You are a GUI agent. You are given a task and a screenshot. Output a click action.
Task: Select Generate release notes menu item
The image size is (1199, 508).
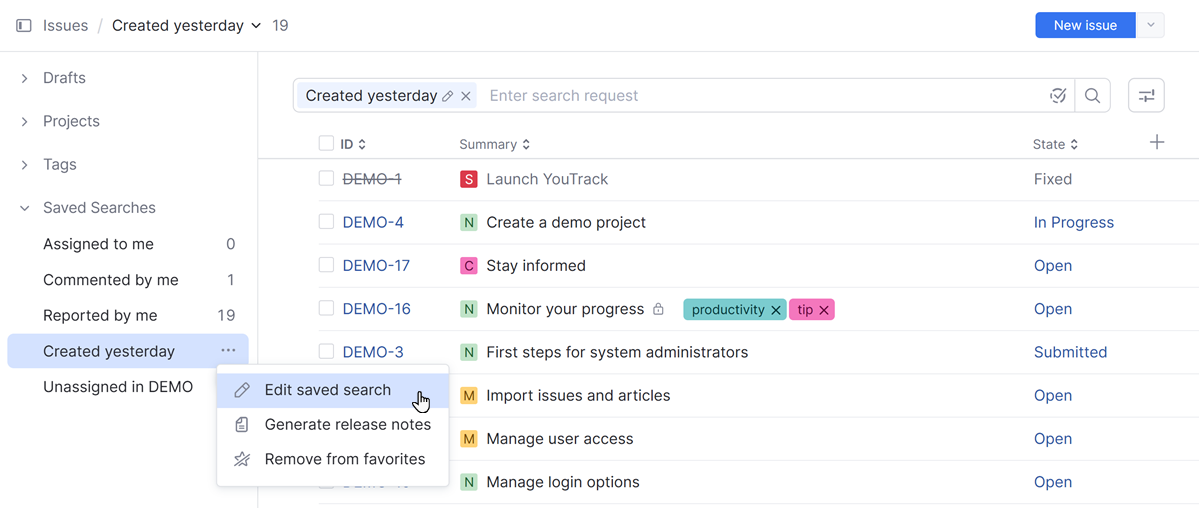click(x=347, y=425)
